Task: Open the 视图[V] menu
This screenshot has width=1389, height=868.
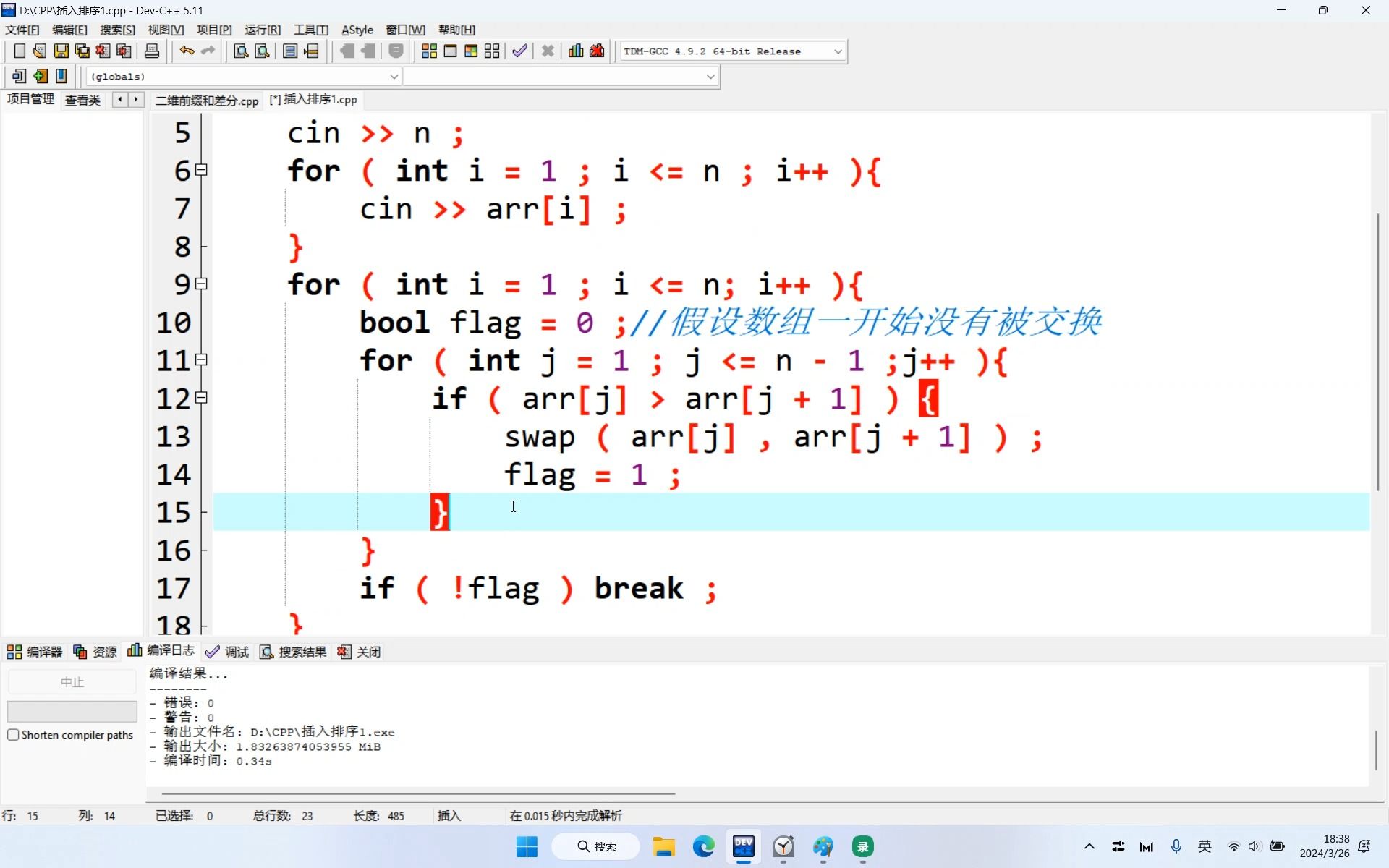Action: [x=166, y=30]
